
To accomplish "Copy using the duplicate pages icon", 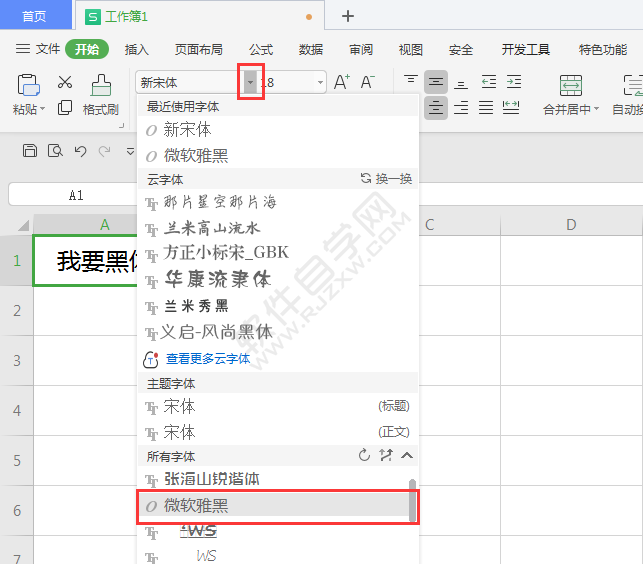I will coord(65,107).
